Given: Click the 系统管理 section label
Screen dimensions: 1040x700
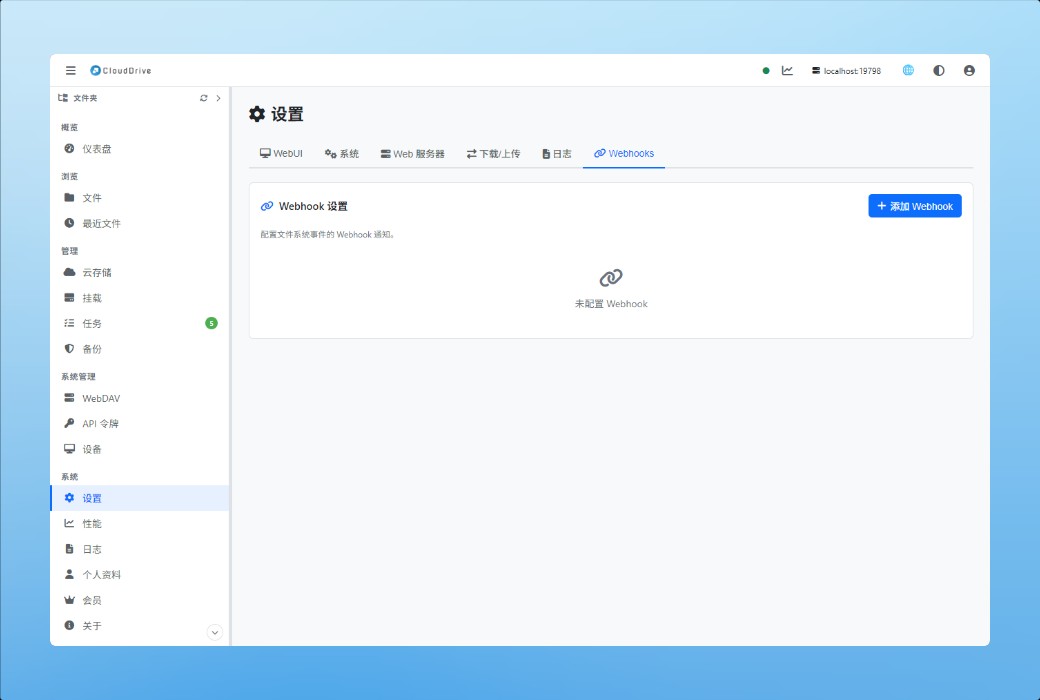Looking at the screenshot, I should tap(78, 376).
